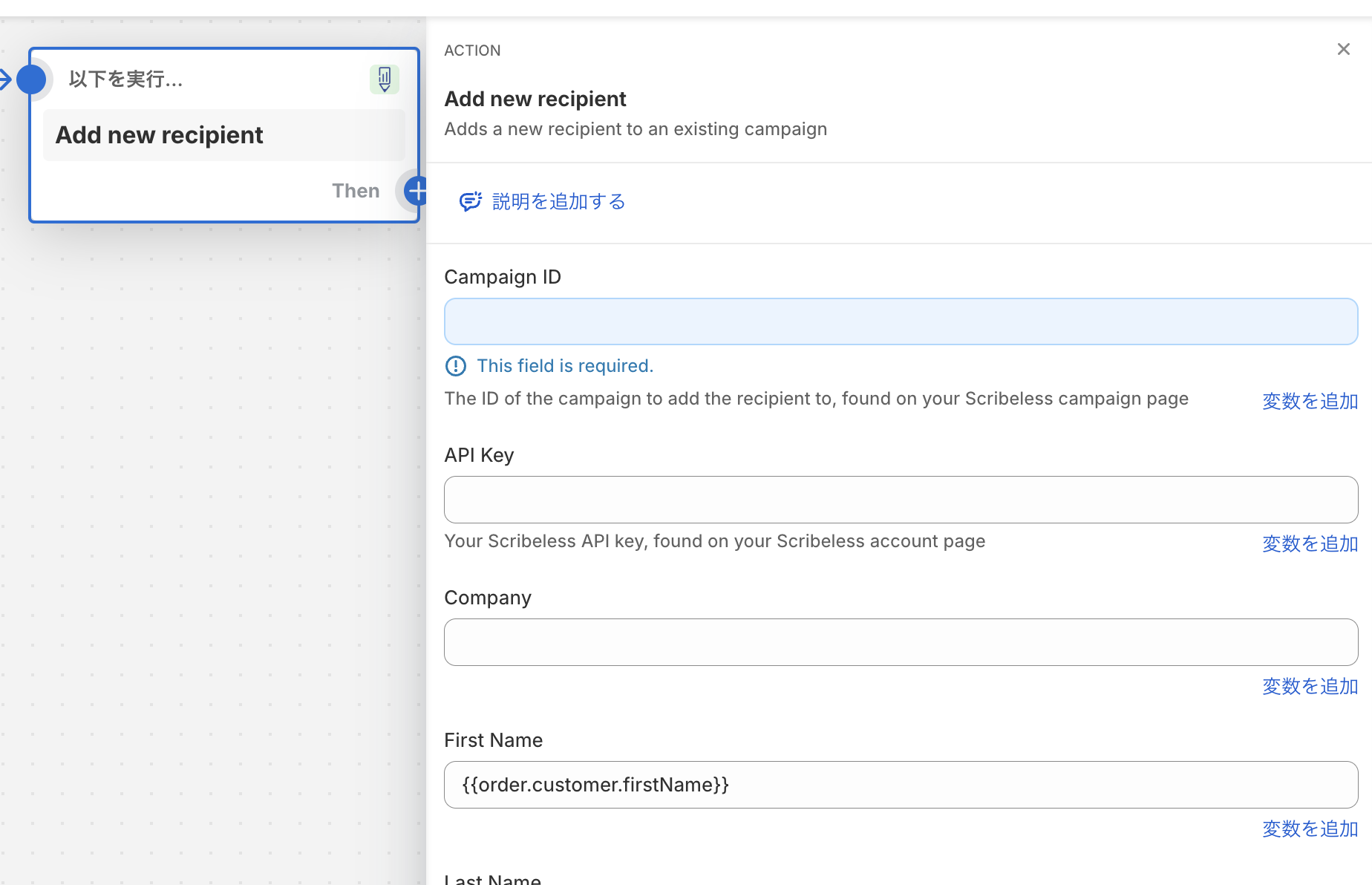Click the Scribeless app icon on the action card
Viewport: 1372px width, 885px height.
(385, 79)
